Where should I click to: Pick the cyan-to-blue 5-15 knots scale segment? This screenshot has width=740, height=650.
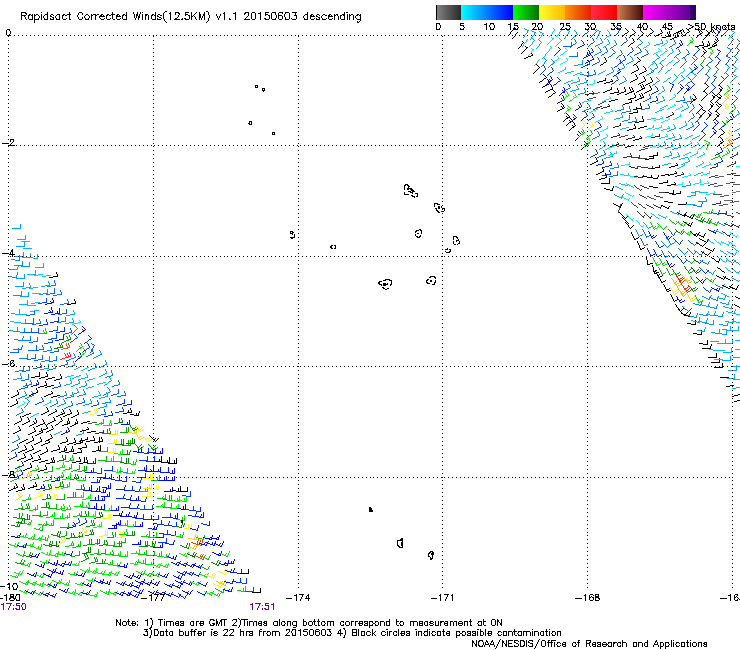click(x=487, y=12)
